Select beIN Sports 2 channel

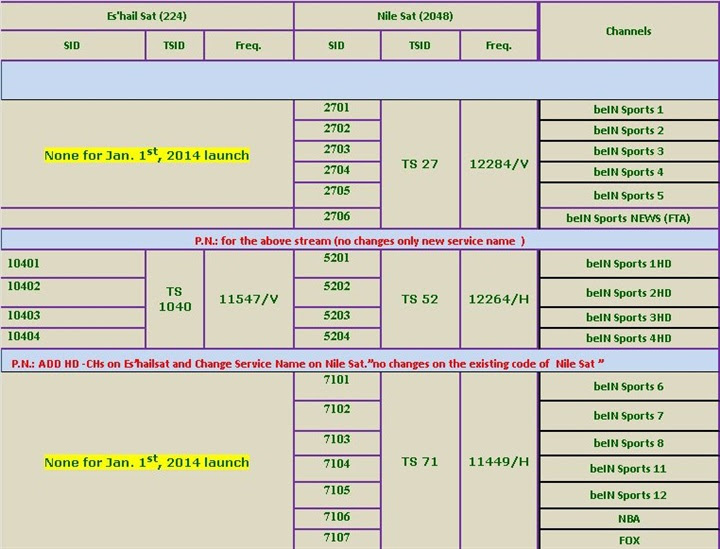pyautogui.click(x=629, y=131)
